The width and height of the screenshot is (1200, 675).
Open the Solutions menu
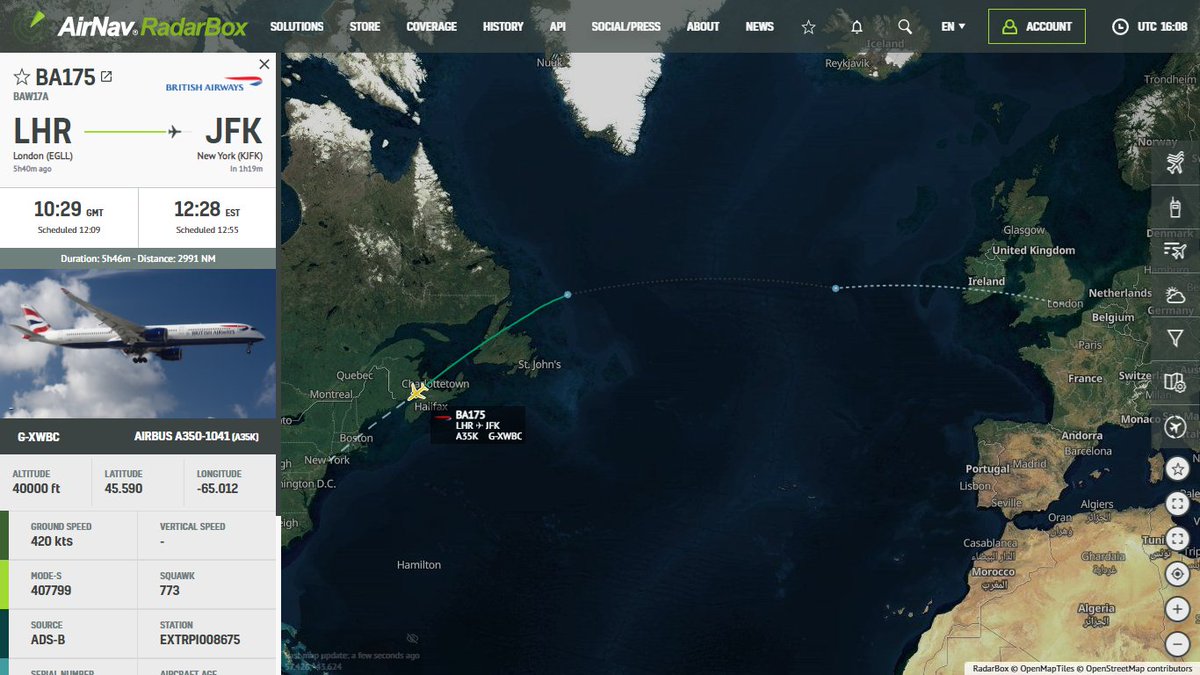pyautogui.click(x=297, y=27)
